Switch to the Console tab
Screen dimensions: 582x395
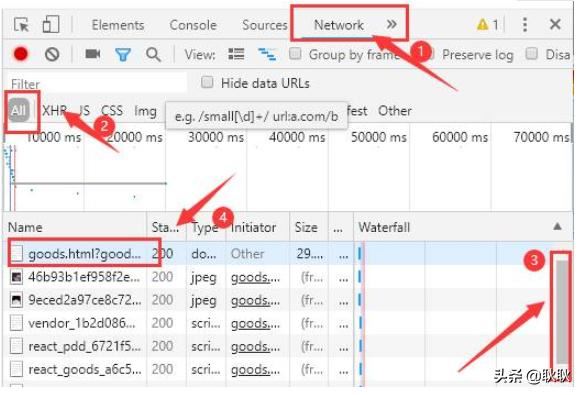[193, 25]
